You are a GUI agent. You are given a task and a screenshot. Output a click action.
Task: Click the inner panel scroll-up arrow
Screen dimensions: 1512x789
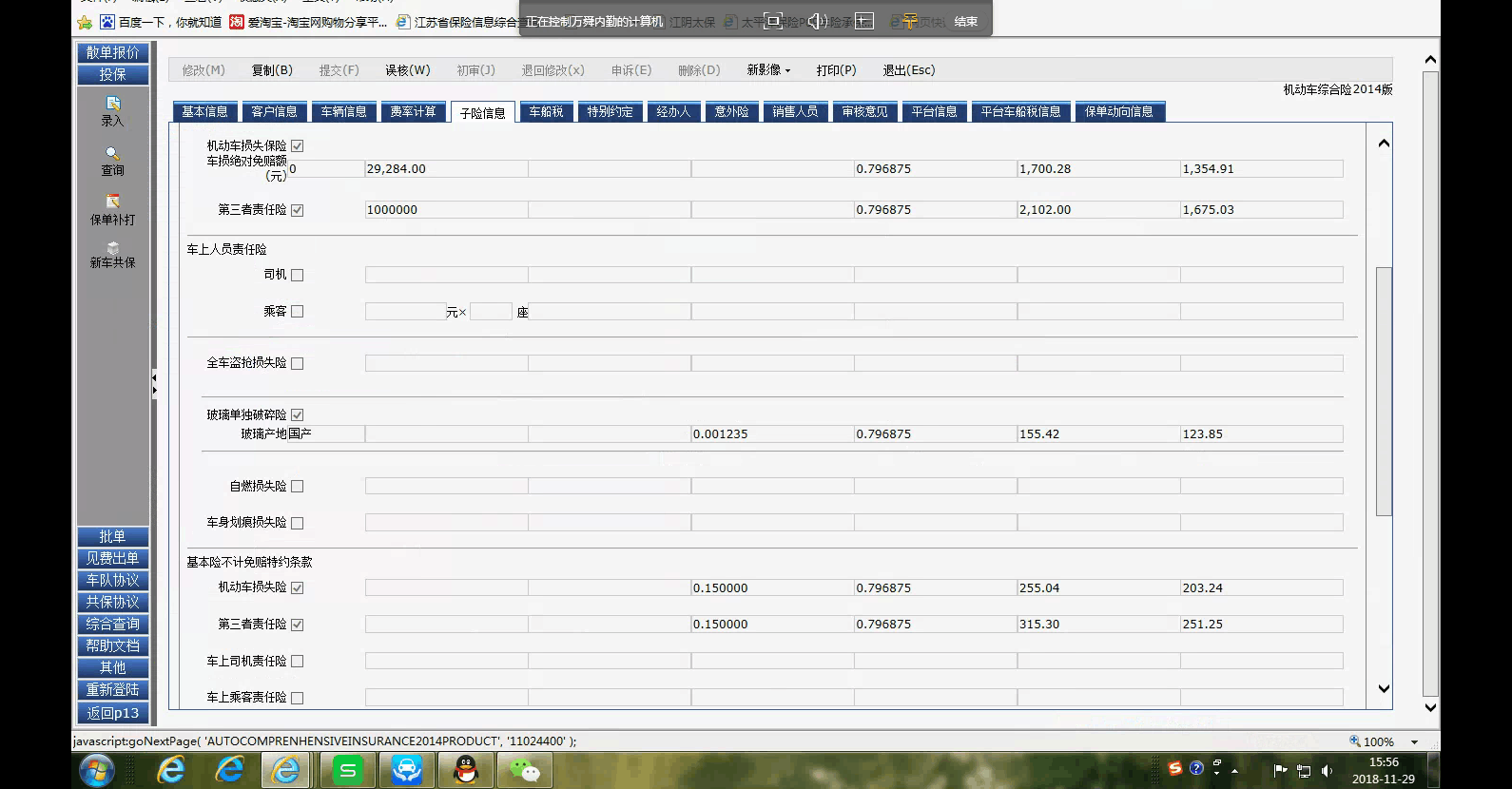[1384, 143]
